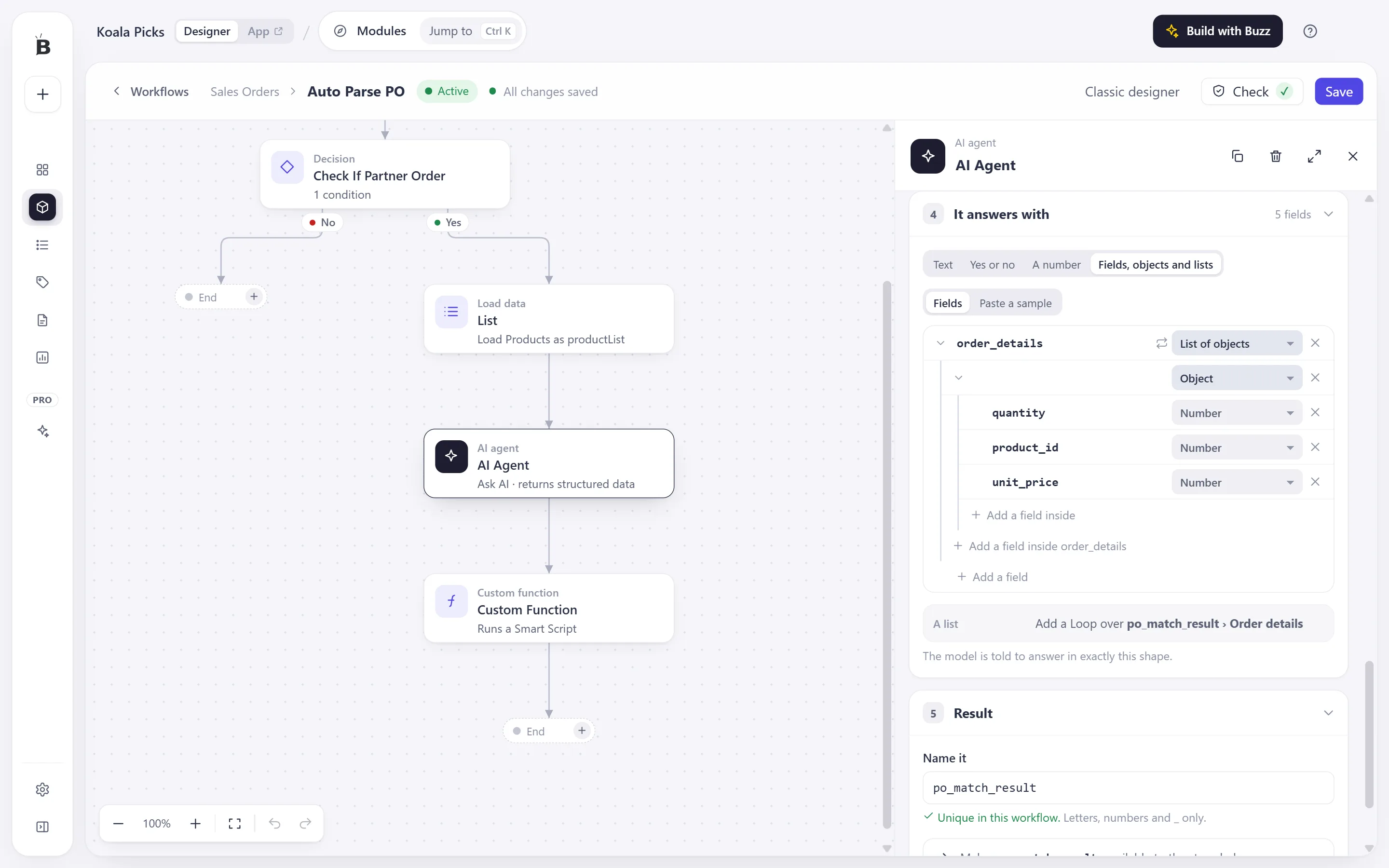Select the A number answer type
This screenshot has width=1389, height=868.
click(1056, 265)
